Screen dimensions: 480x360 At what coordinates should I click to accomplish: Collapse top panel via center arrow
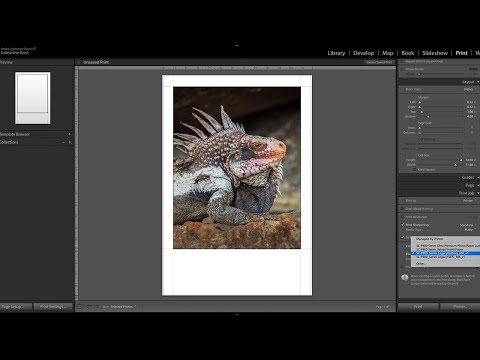pyautogui.click(x=237, y=45)
